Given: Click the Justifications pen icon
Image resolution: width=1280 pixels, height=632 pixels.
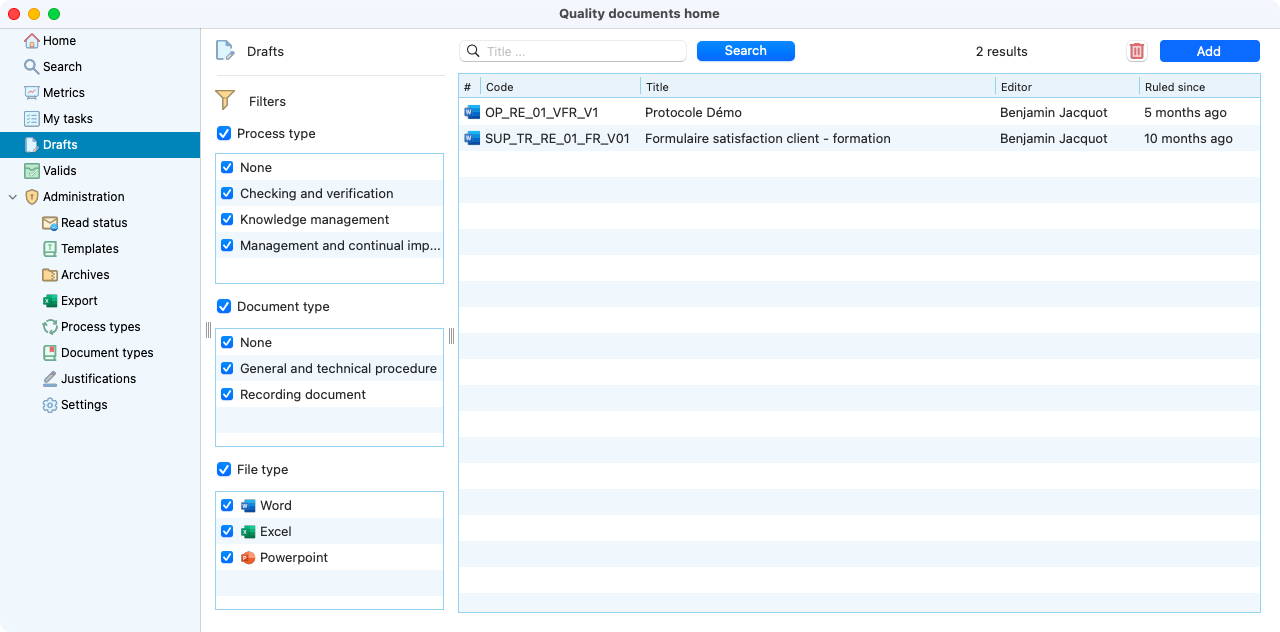Looking at the screenshot, I should coord(50,379).
